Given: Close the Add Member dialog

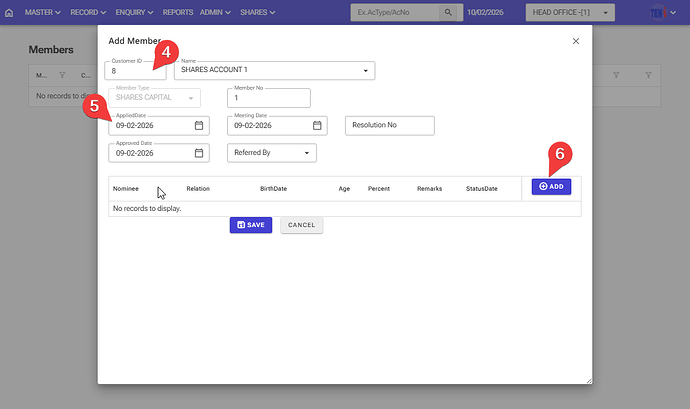Looking at the screenshot, I should tap(576, 41).
